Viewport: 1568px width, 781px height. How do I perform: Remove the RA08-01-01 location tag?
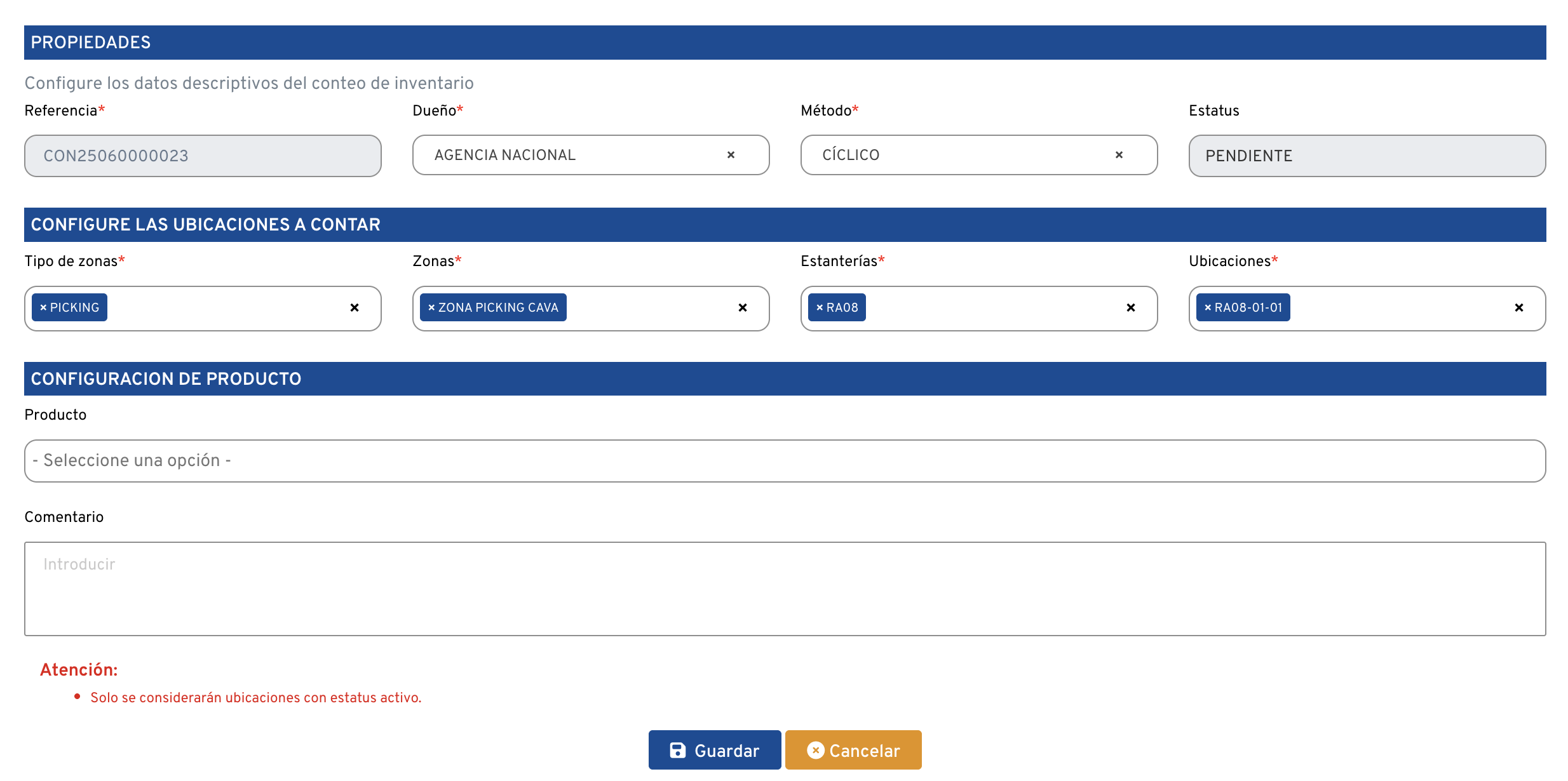[x=1208, y=308]
